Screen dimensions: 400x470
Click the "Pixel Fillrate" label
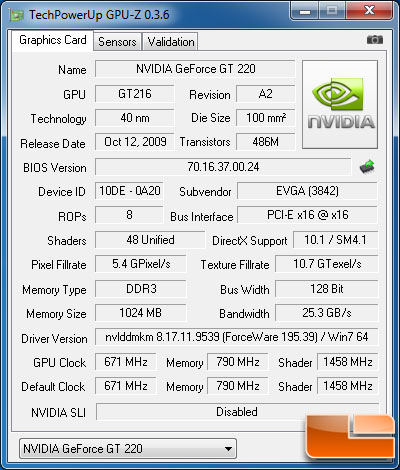point(59,265)
